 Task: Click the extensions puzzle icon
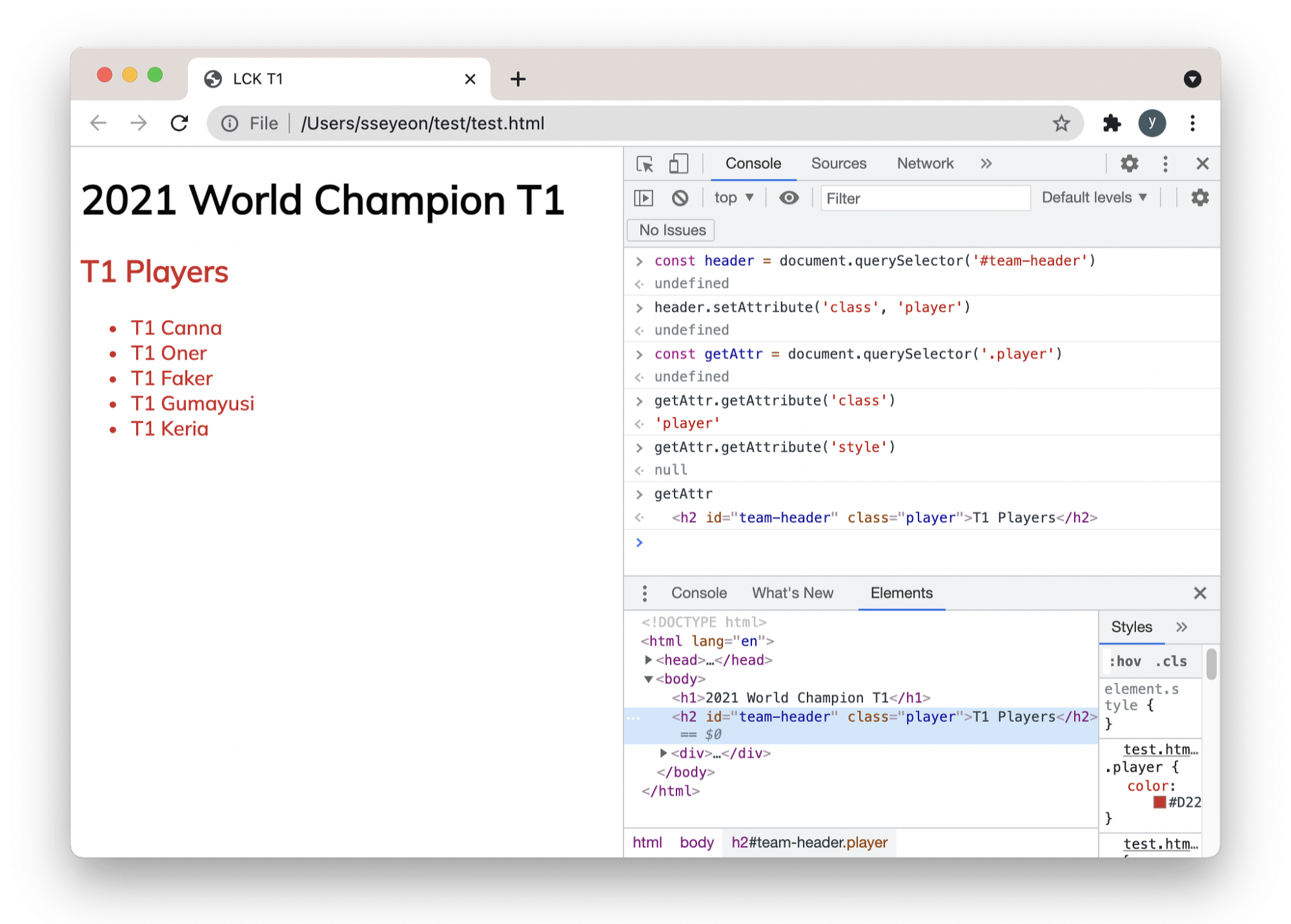tap(1112, 123)
